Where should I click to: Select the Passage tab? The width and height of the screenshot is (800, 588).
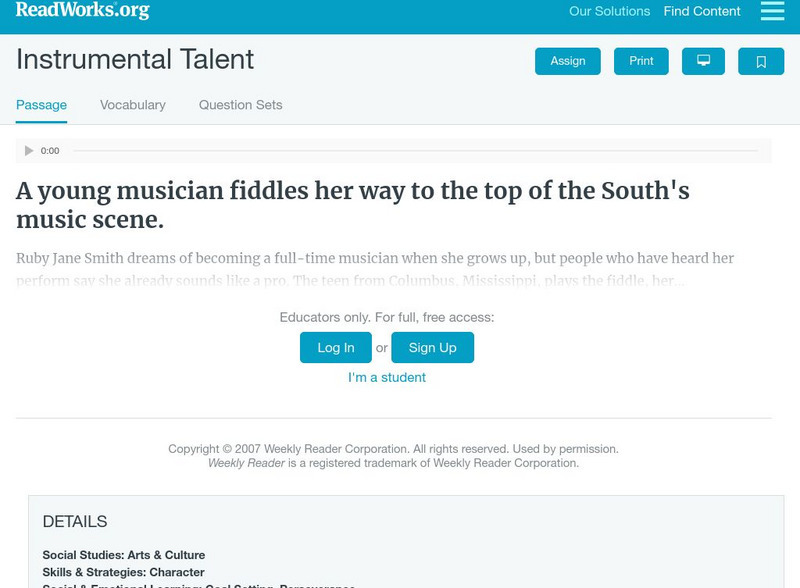coord(41,105)
